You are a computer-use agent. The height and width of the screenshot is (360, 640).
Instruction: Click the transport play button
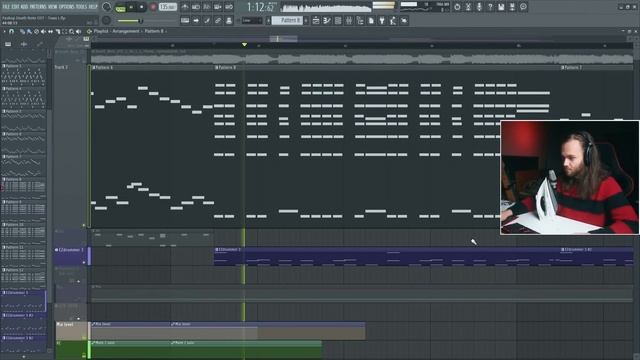[131, 7]
